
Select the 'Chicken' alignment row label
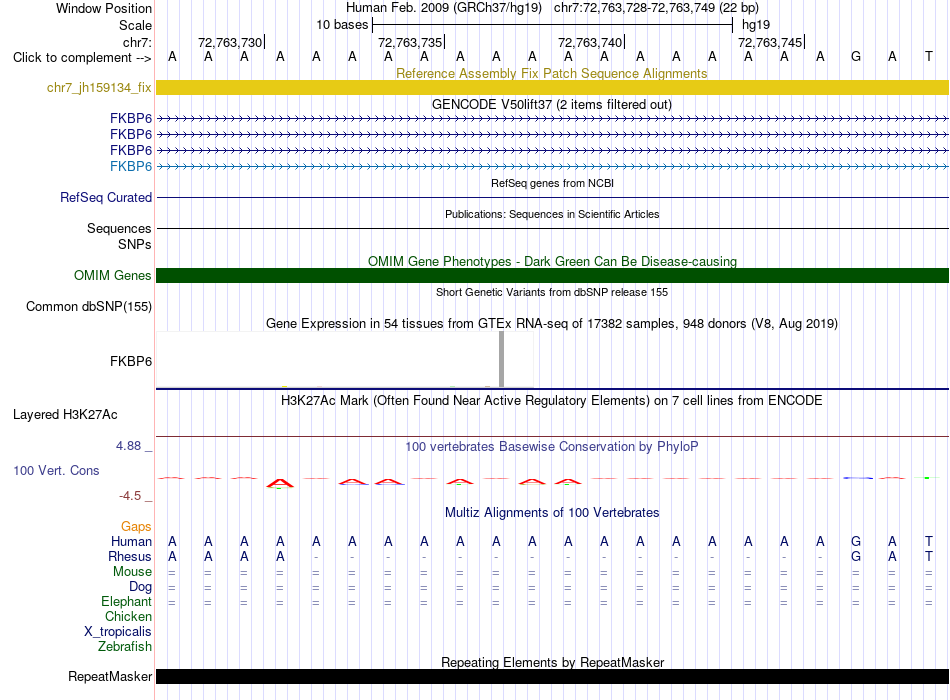coord(128,616)
